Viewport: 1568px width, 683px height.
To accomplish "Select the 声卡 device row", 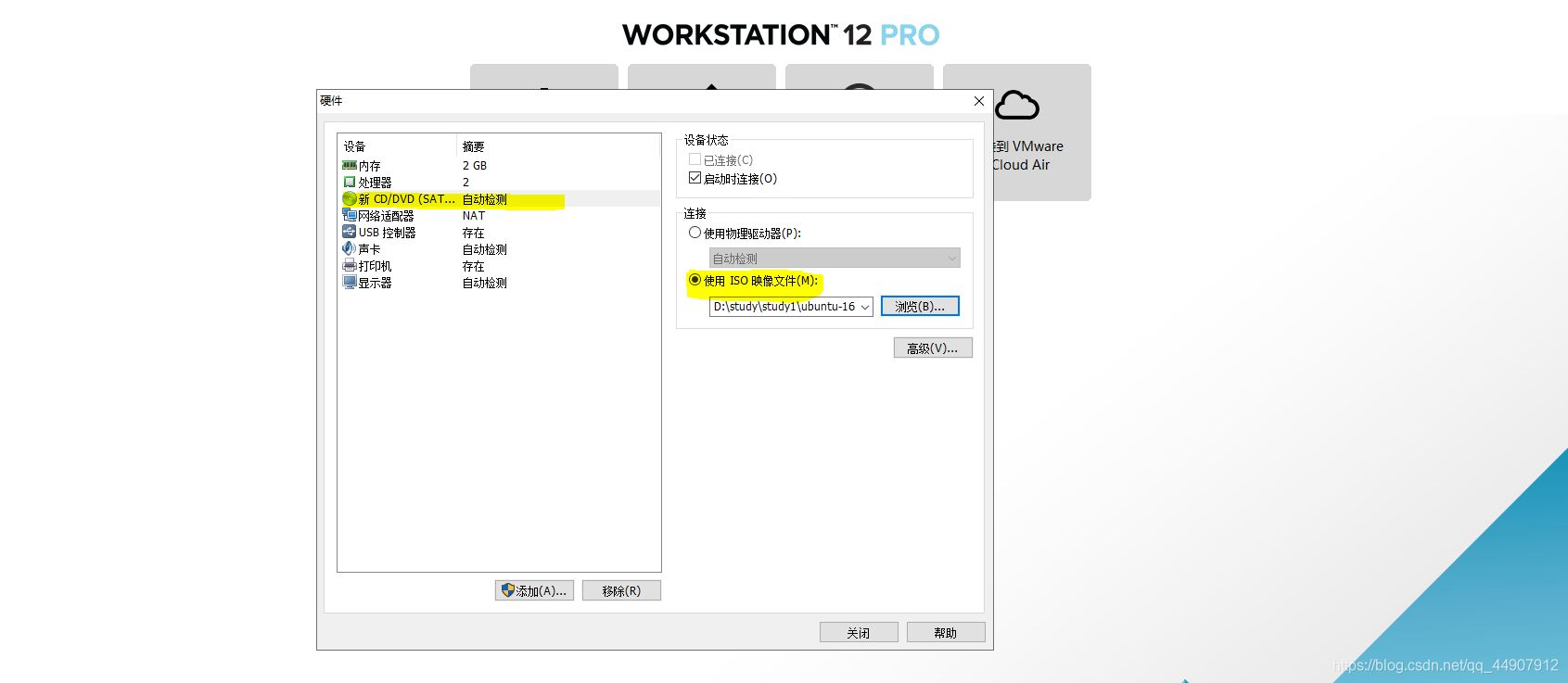I will click(500, 249).
